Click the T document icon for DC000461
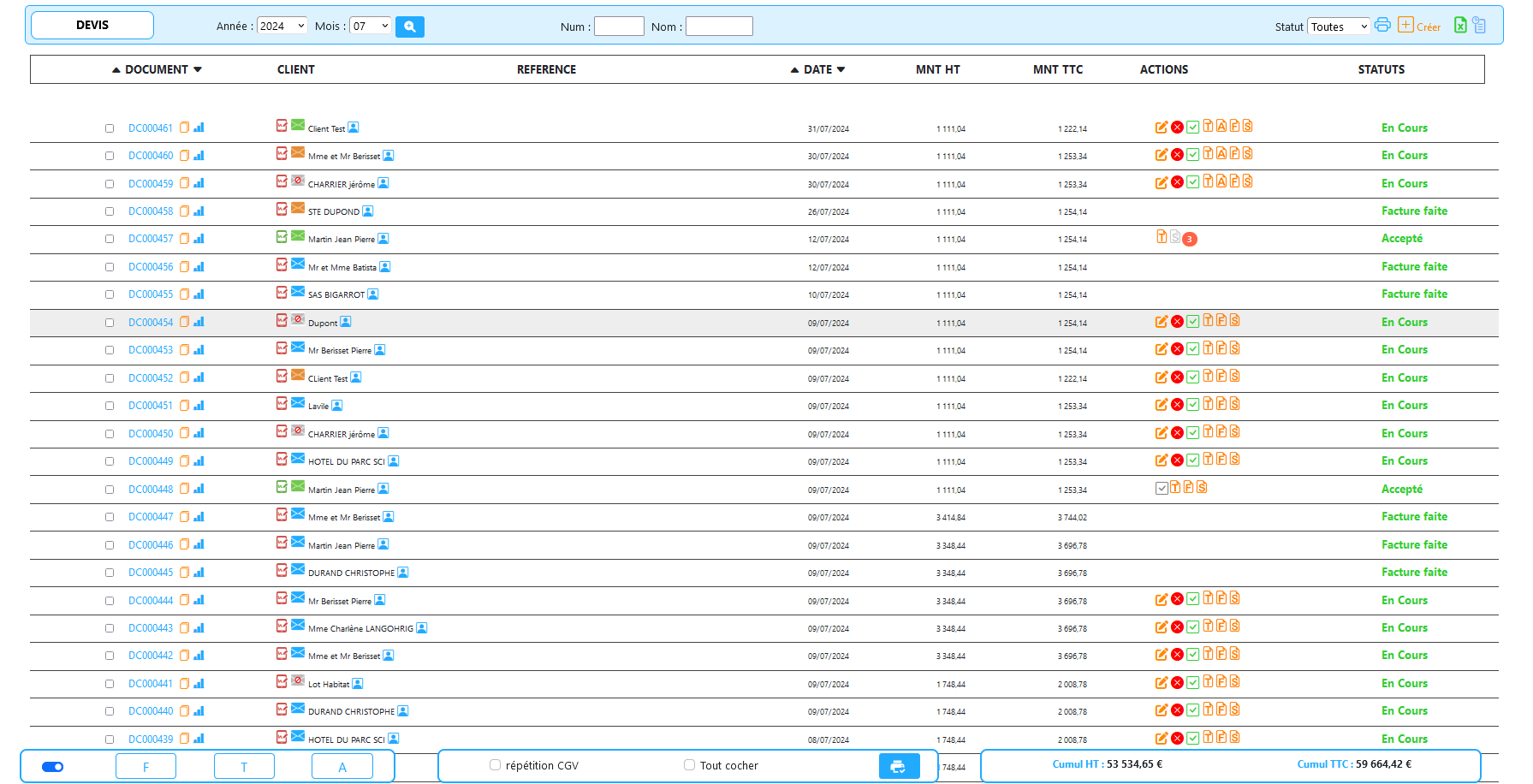This screenshot has height=784, width=1533. (x=1208, y=126)
